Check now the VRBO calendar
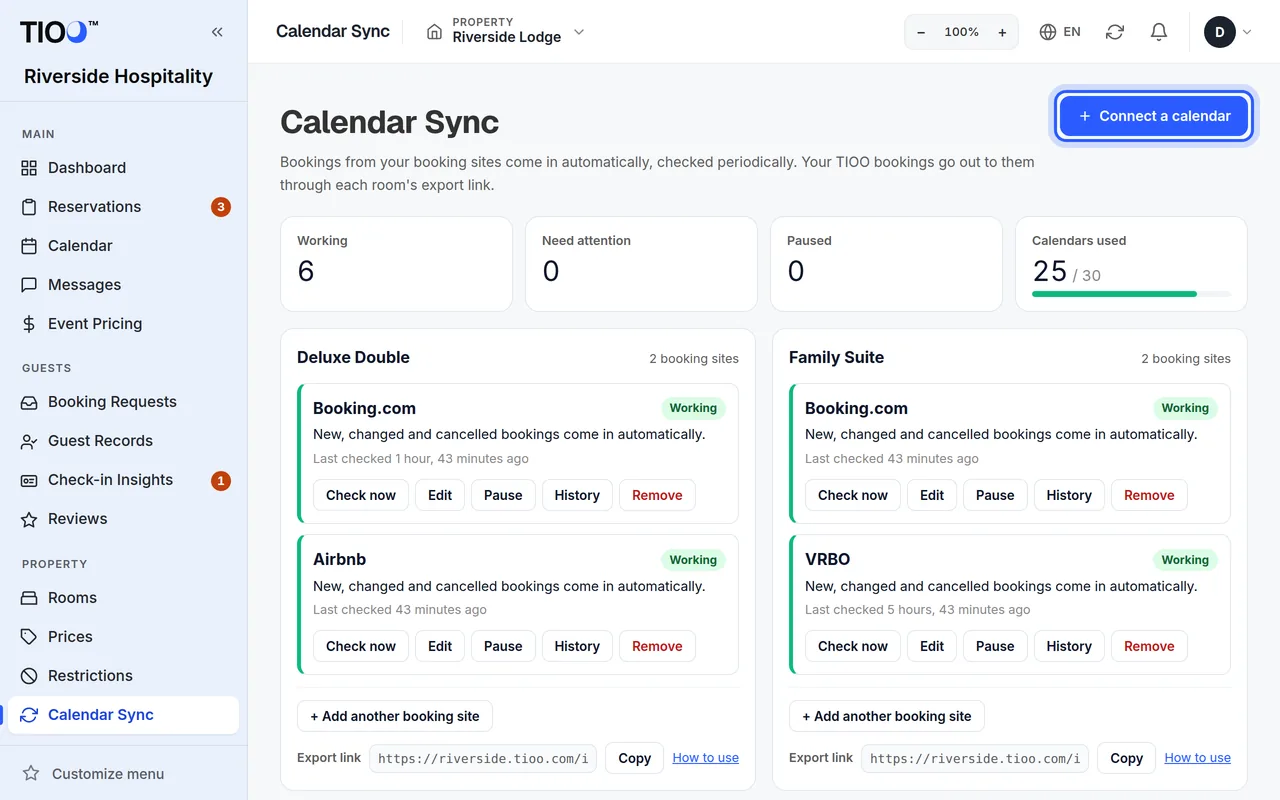 click(x=853, y=646)
